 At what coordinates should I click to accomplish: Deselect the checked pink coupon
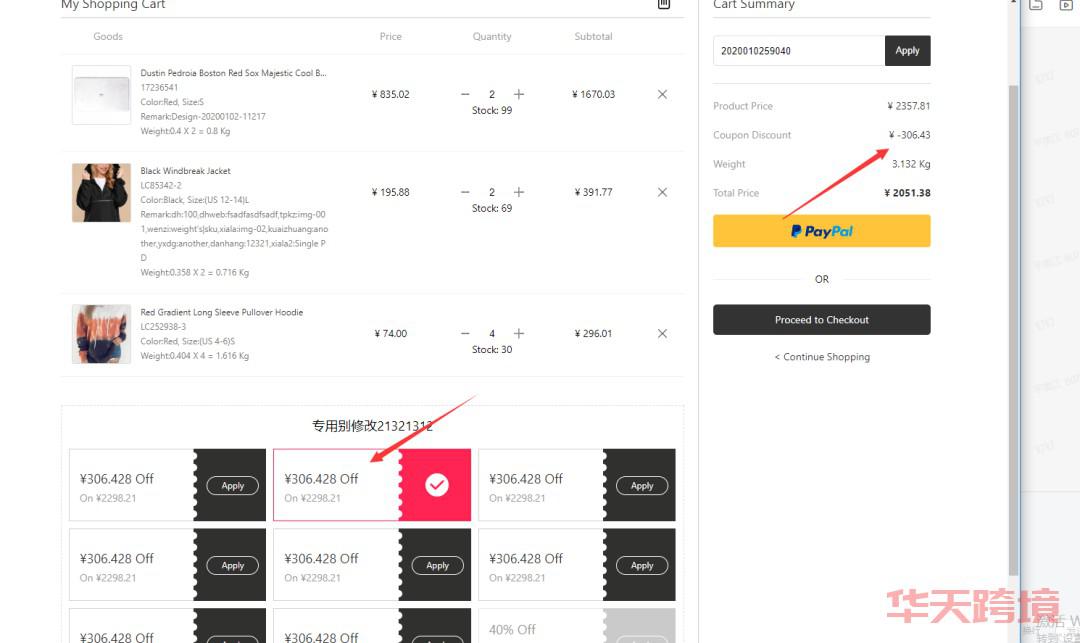click(x=437, y=485)
